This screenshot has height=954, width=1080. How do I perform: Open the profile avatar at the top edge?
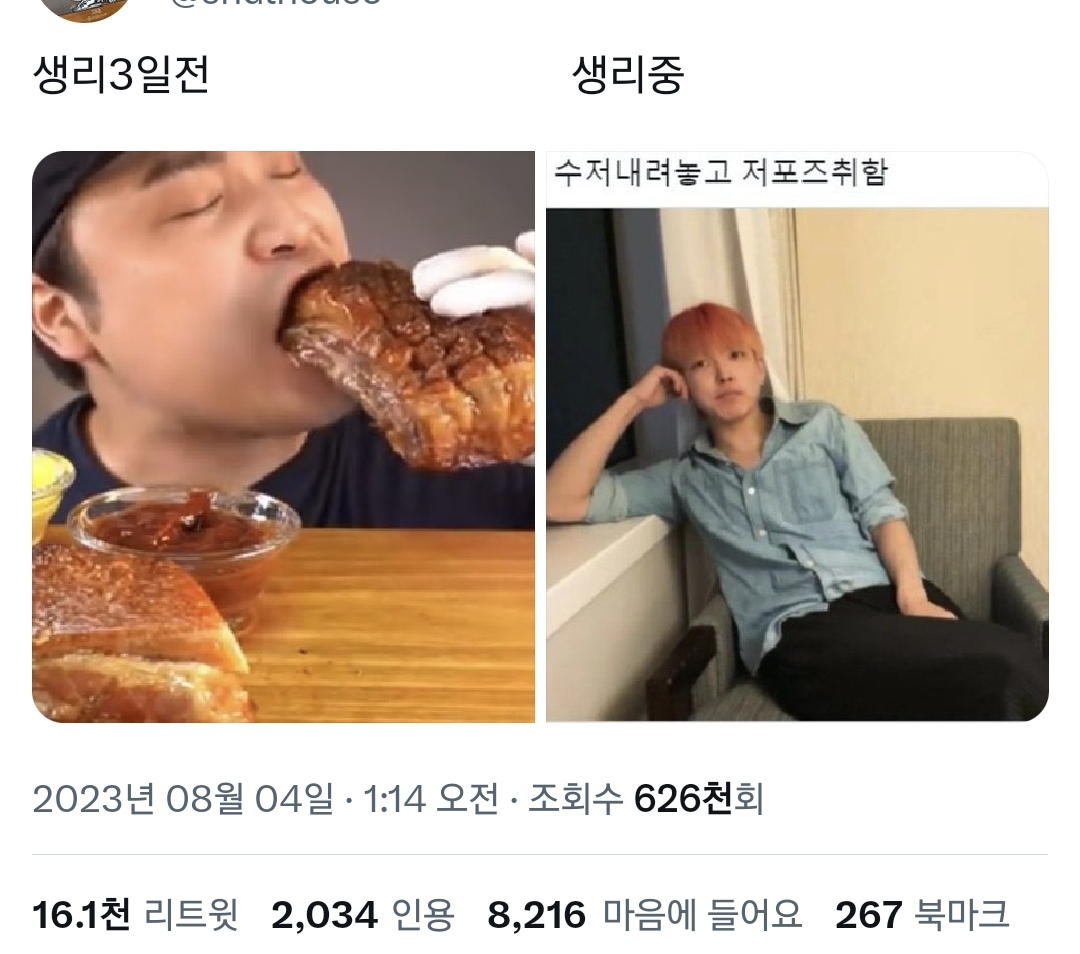84,8
